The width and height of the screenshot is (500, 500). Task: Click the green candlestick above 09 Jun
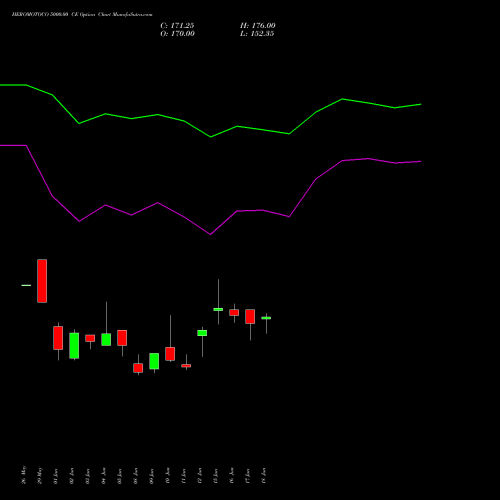pos(154,361)
